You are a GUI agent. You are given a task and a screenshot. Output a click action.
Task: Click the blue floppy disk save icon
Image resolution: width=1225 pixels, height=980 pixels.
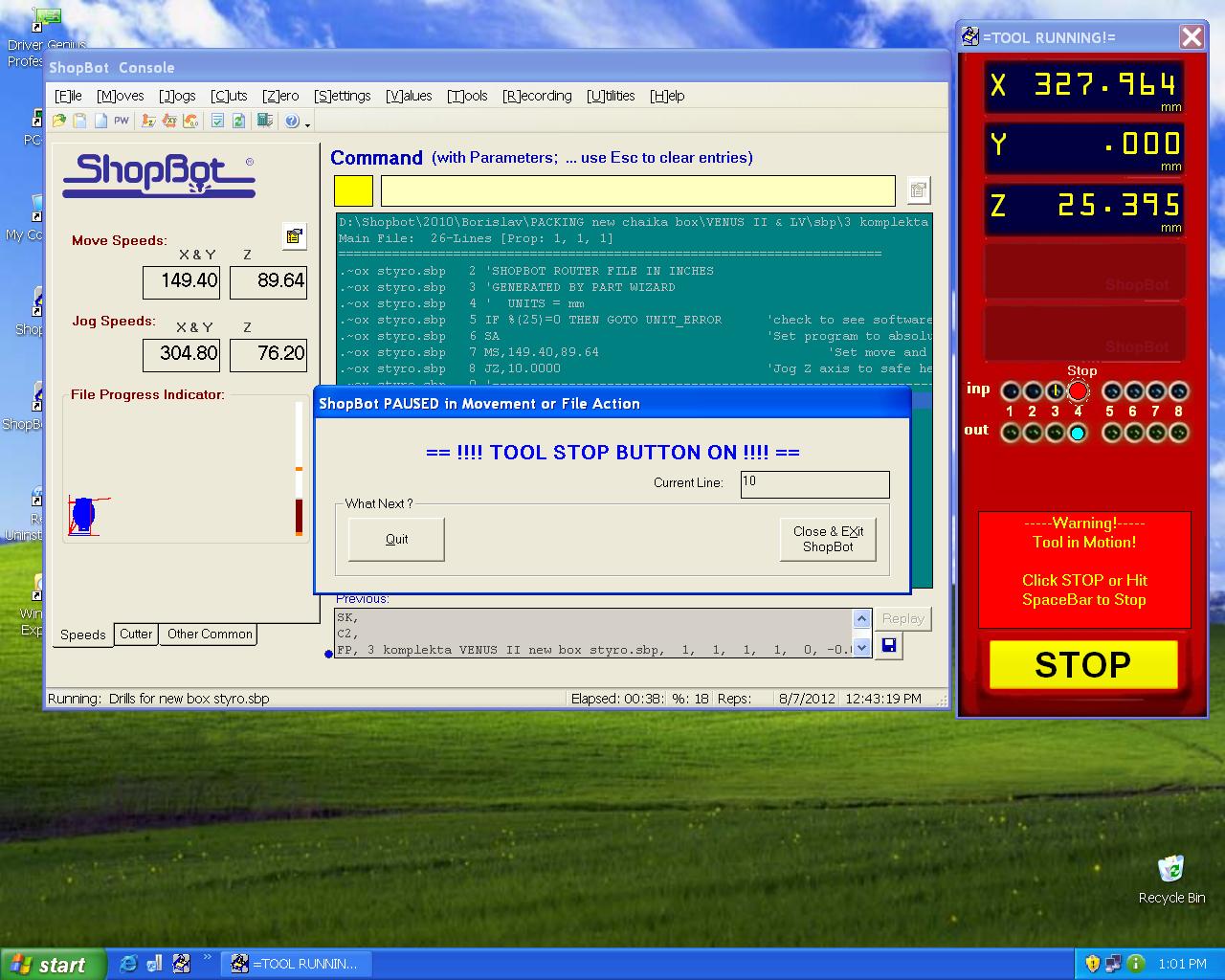888,646
